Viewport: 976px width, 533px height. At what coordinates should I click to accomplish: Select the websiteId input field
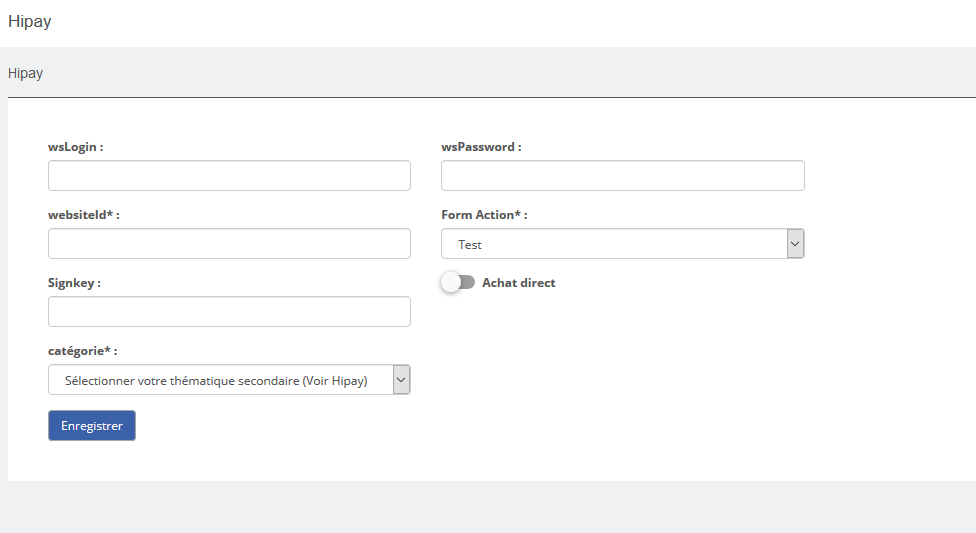tap(229, 243)
